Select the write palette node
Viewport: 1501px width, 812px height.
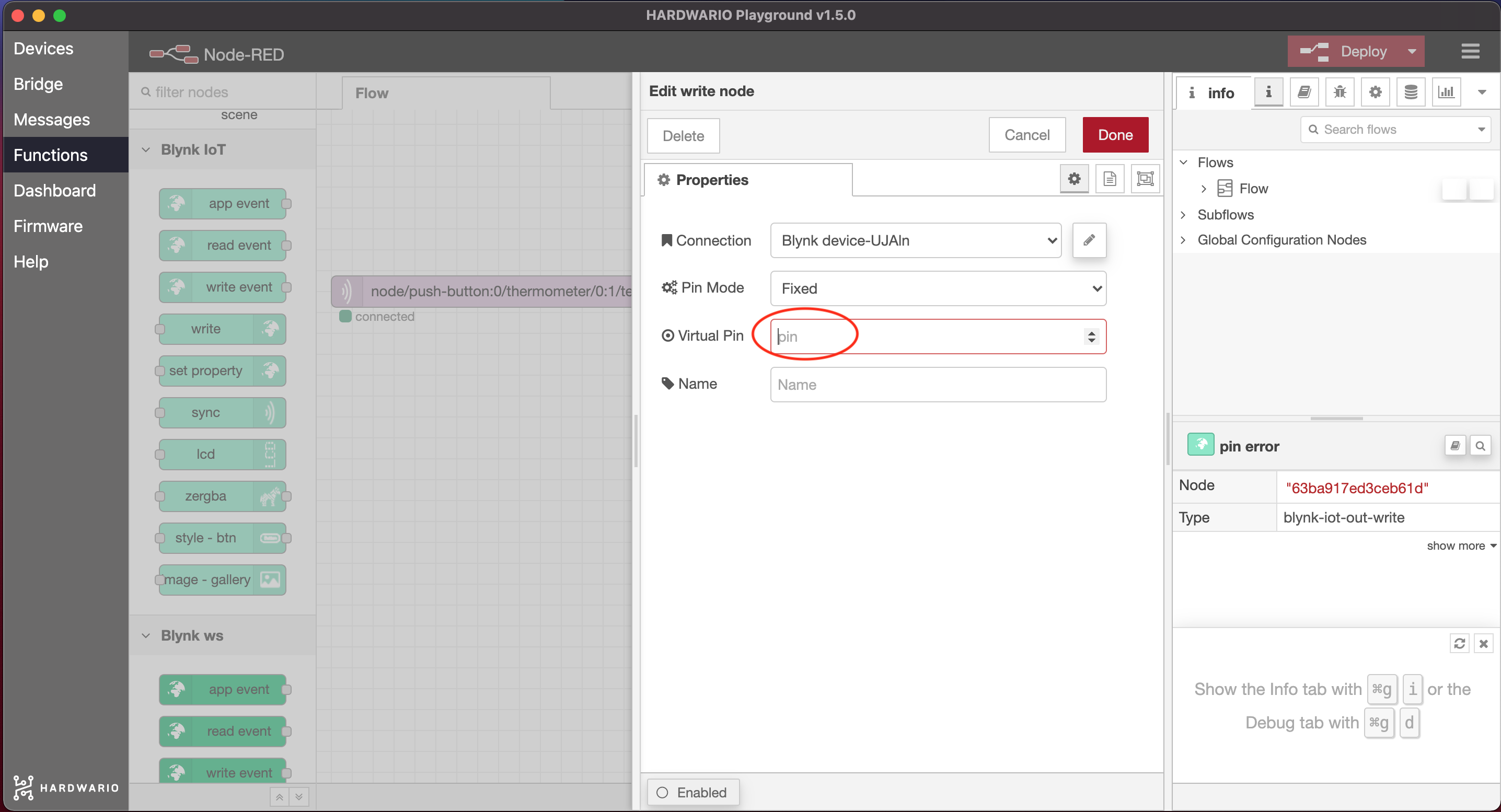[223, 329]
